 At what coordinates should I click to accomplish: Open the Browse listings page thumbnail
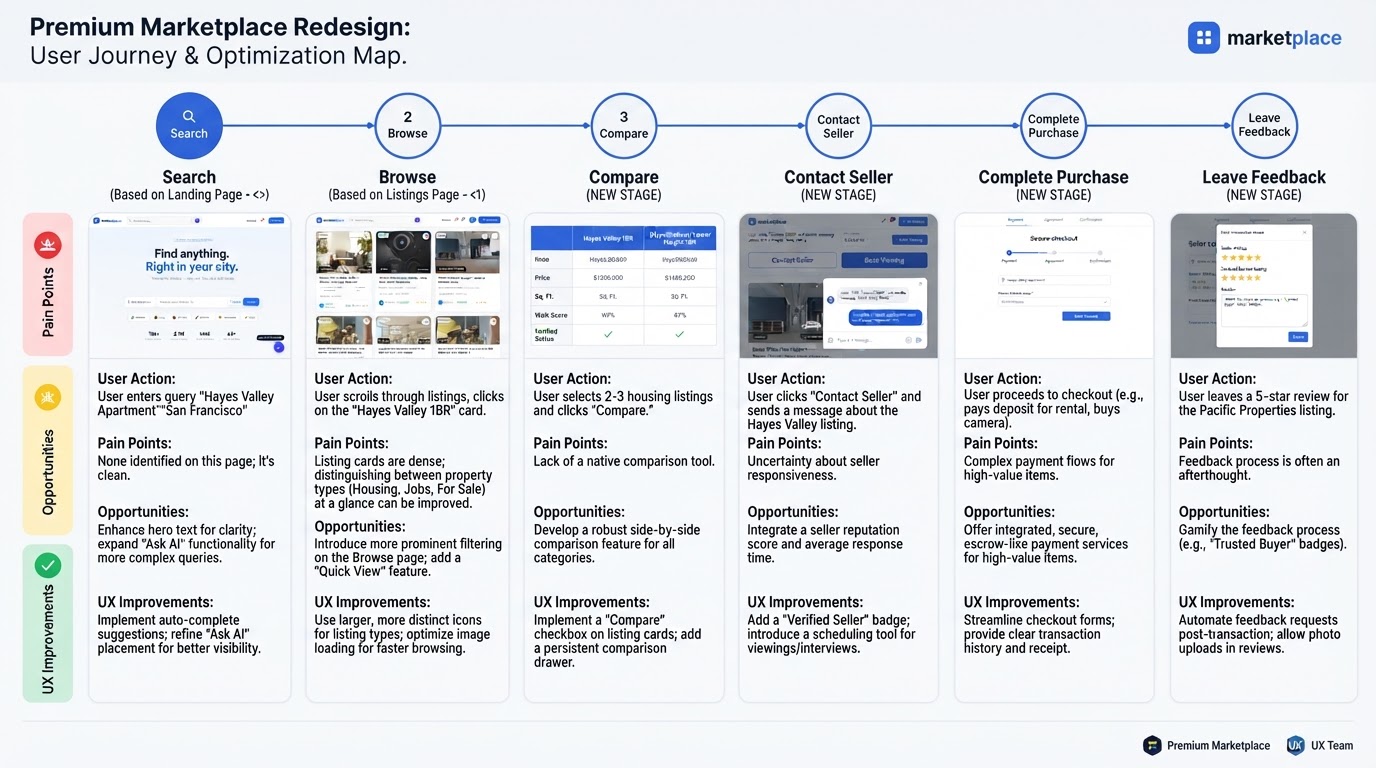point(408,285)
